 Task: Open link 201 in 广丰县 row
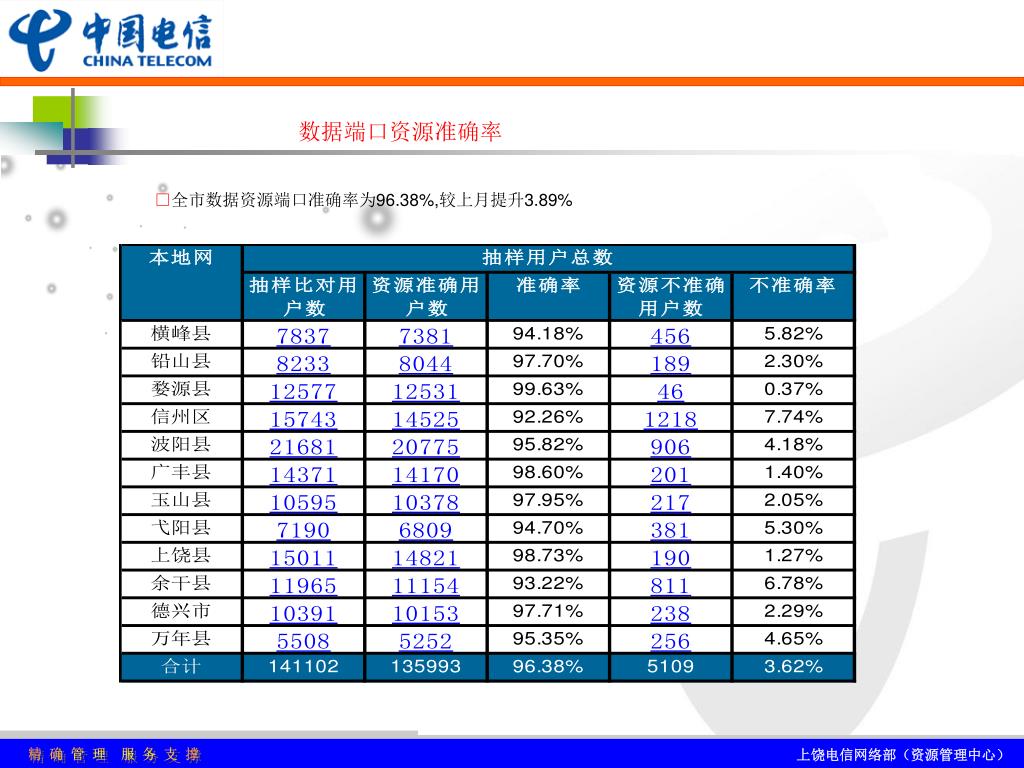coord(670,475)
